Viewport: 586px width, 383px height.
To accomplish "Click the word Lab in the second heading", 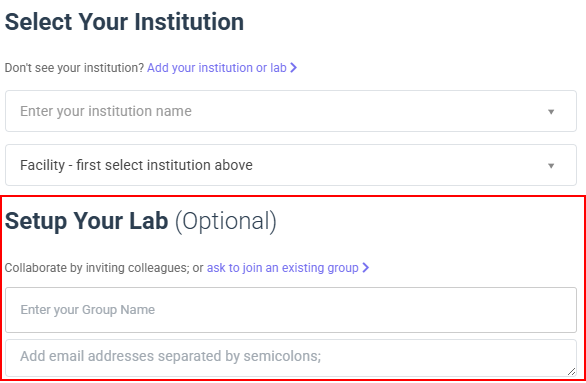I will (x=148, y=220).
